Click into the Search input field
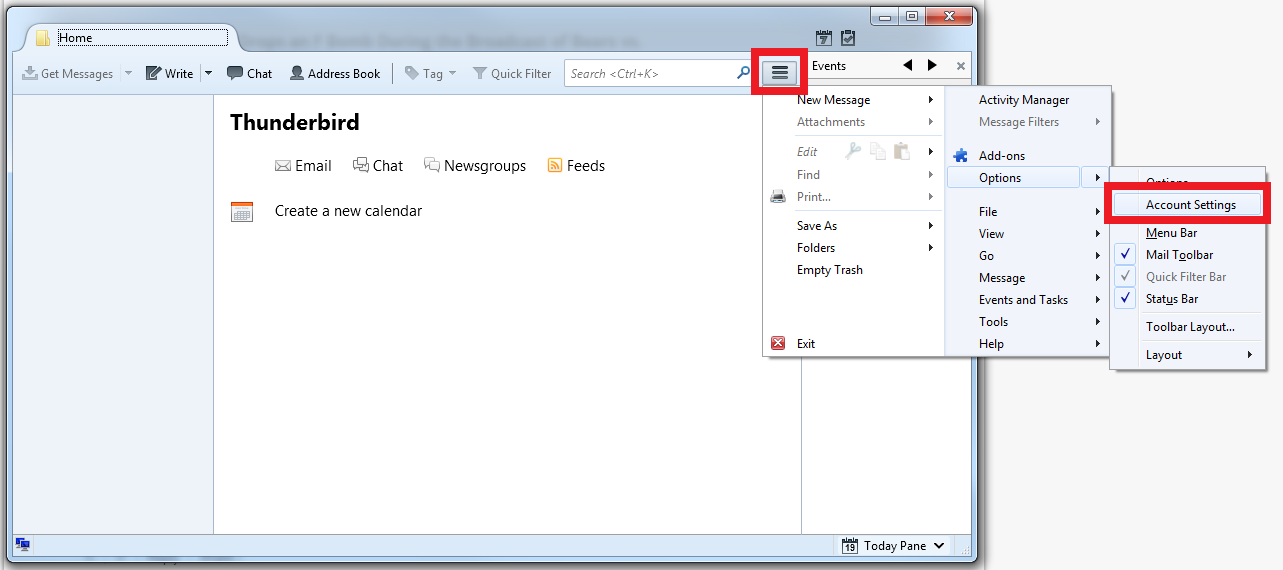The width and height of the screenshot is (1283, 570). click(650, 73)
